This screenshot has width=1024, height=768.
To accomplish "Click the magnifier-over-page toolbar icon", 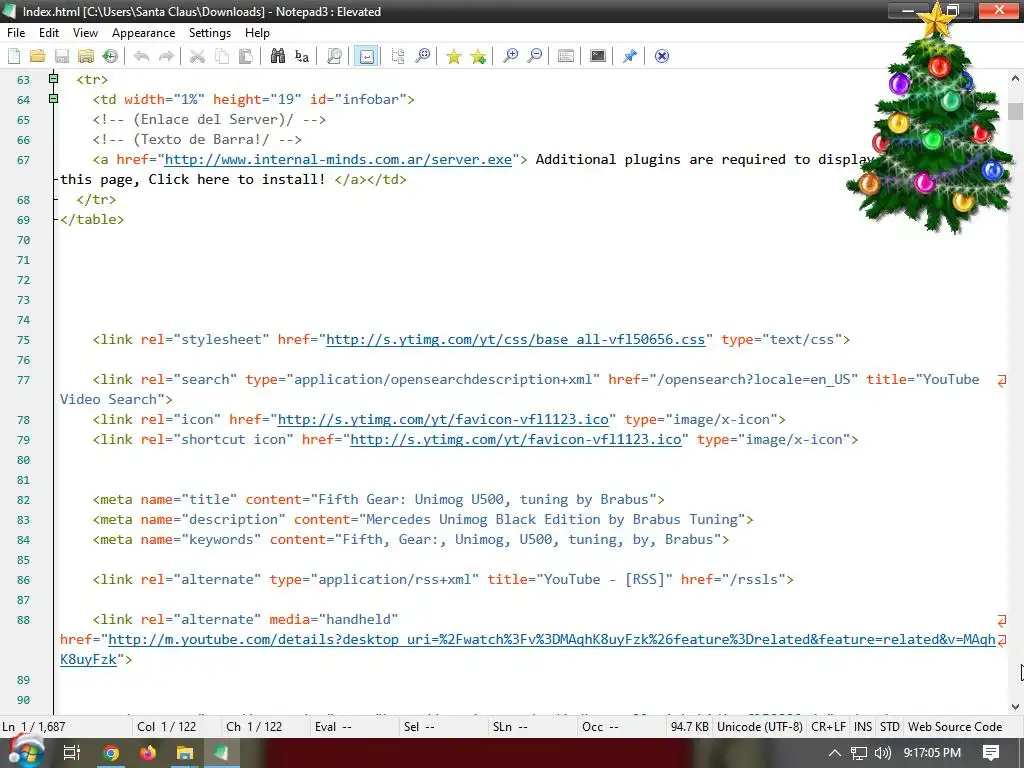I will (x=334, y=56).
